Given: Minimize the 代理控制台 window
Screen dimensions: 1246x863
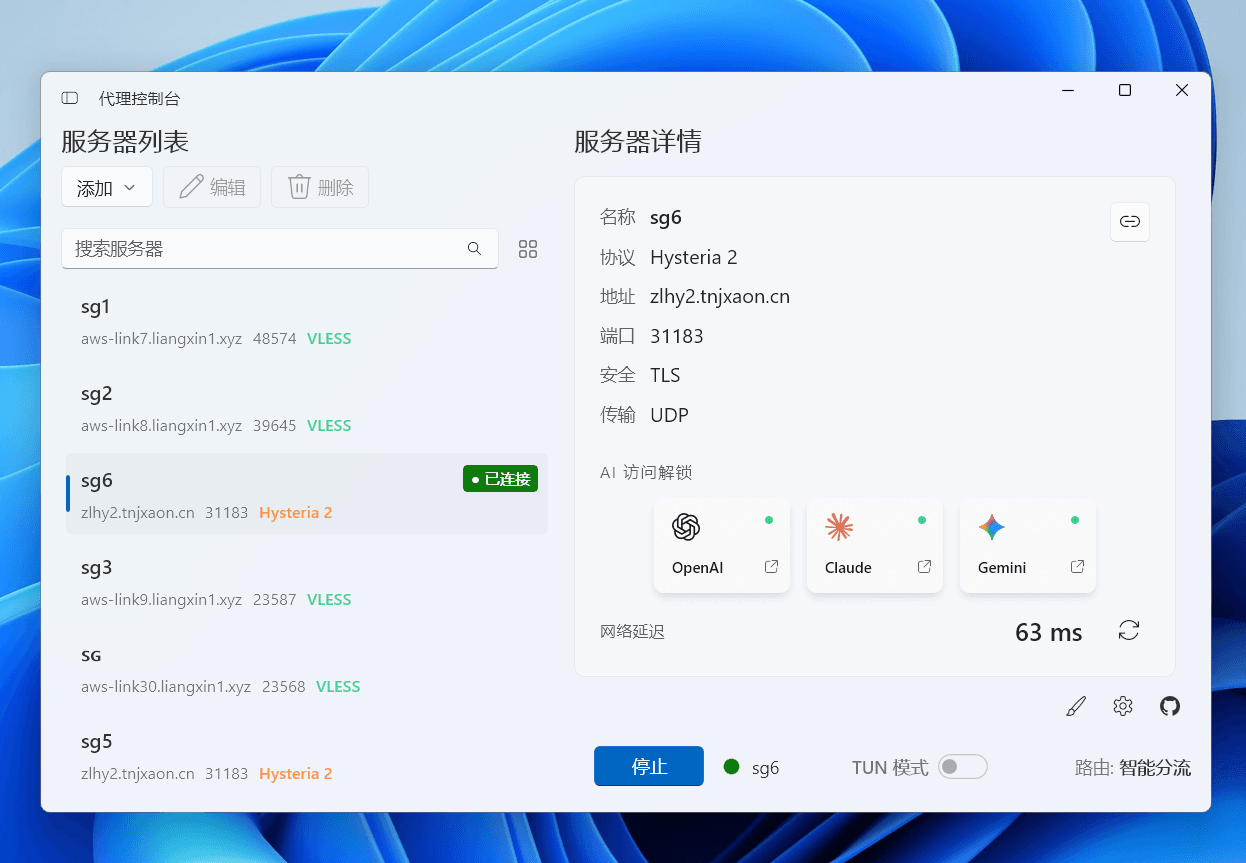Looking at the screenshot, I should click(x=1068, y=90).
